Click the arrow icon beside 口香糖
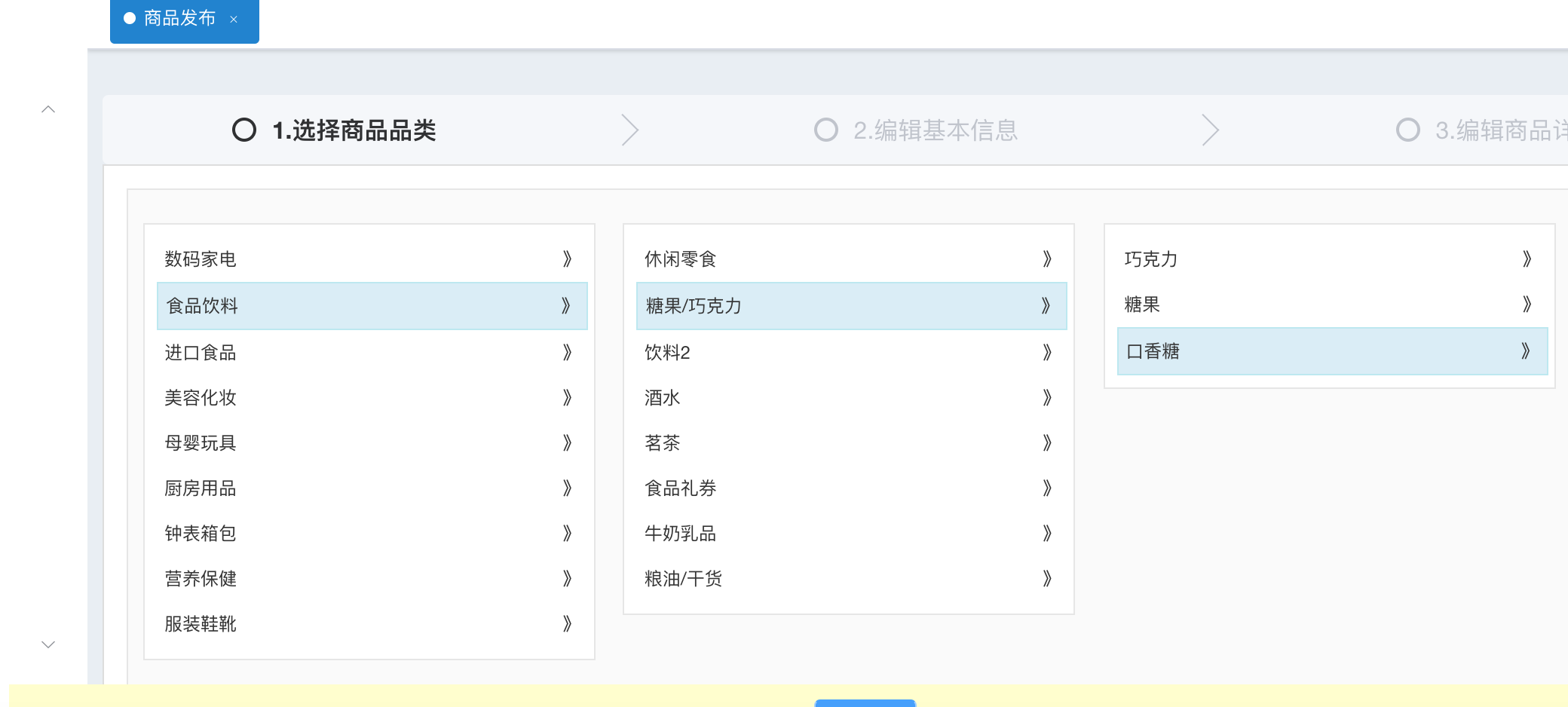This screenshot has width=1568, height=707. [1525, 351]
